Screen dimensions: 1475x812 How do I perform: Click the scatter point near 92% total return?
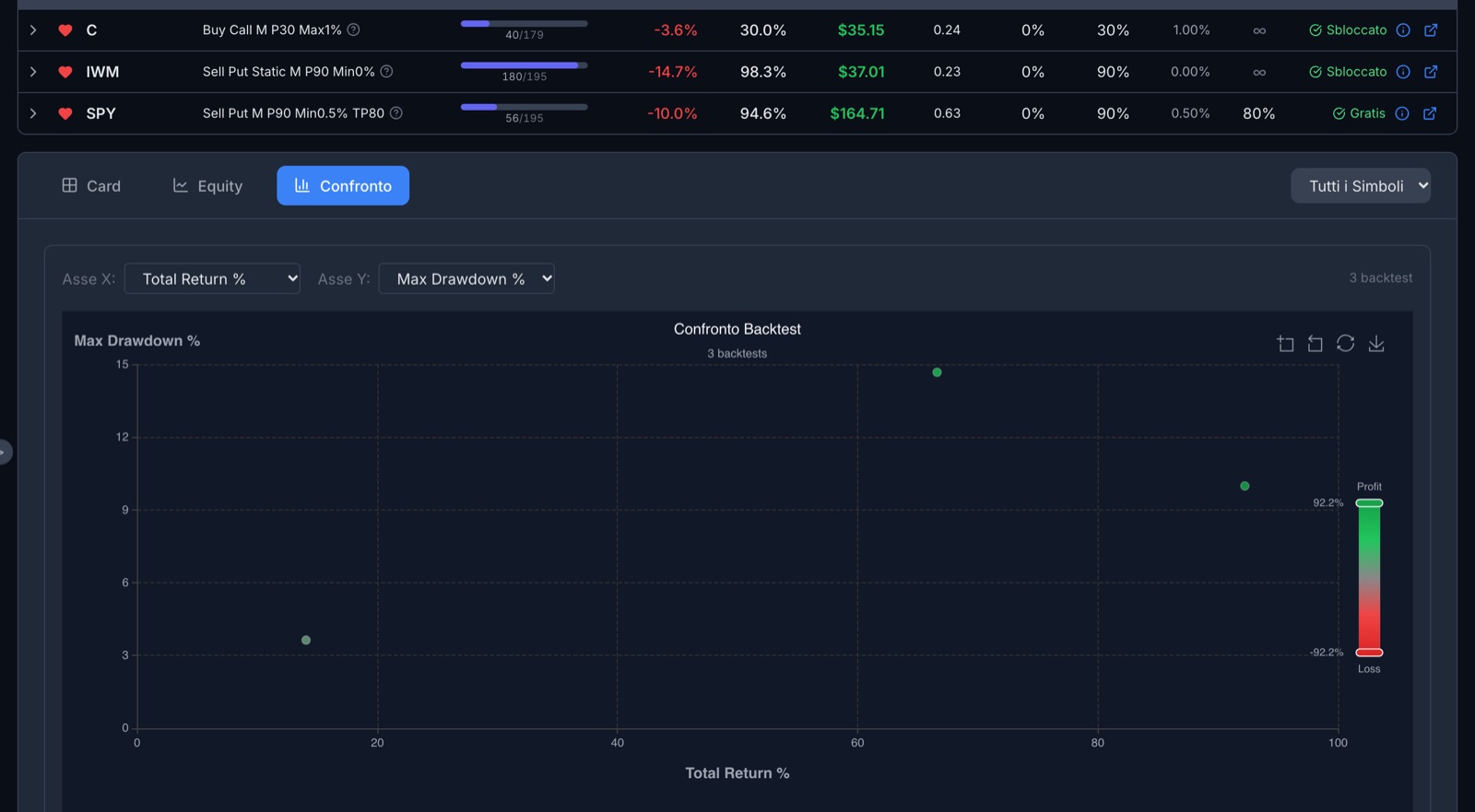1245,486
